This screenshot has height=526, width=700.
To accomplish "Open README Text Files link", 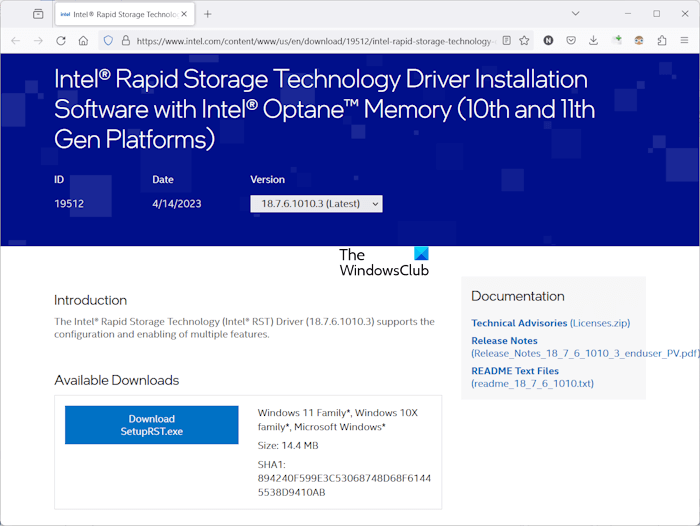I will tap(533, 377).
